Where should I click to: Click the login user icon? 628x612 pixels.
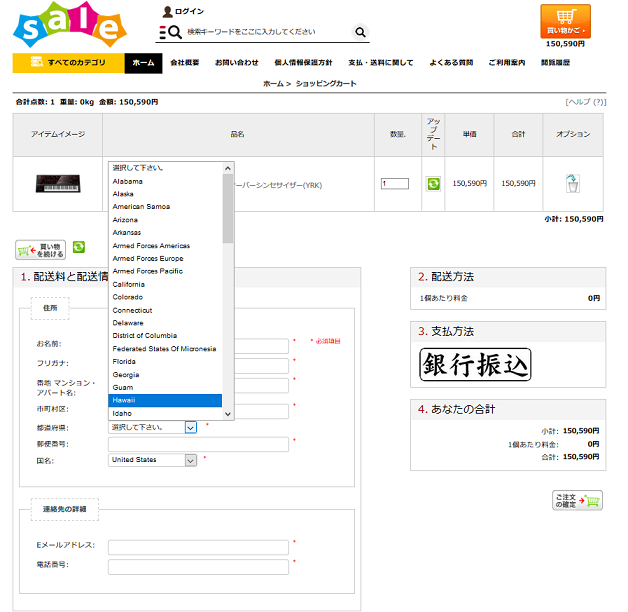point(167,12)
